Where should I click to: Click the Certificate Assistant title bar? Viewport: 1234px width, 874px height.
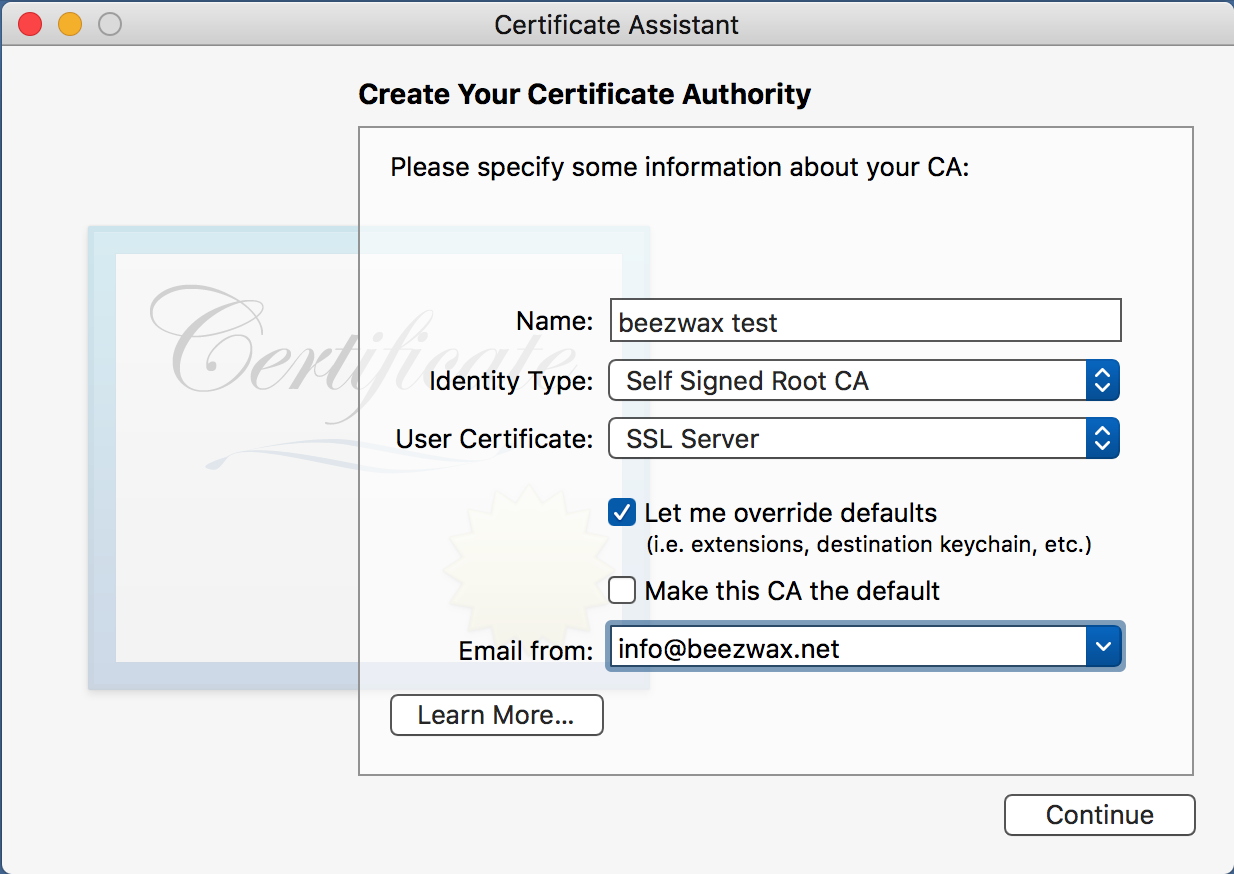[616, 24]
